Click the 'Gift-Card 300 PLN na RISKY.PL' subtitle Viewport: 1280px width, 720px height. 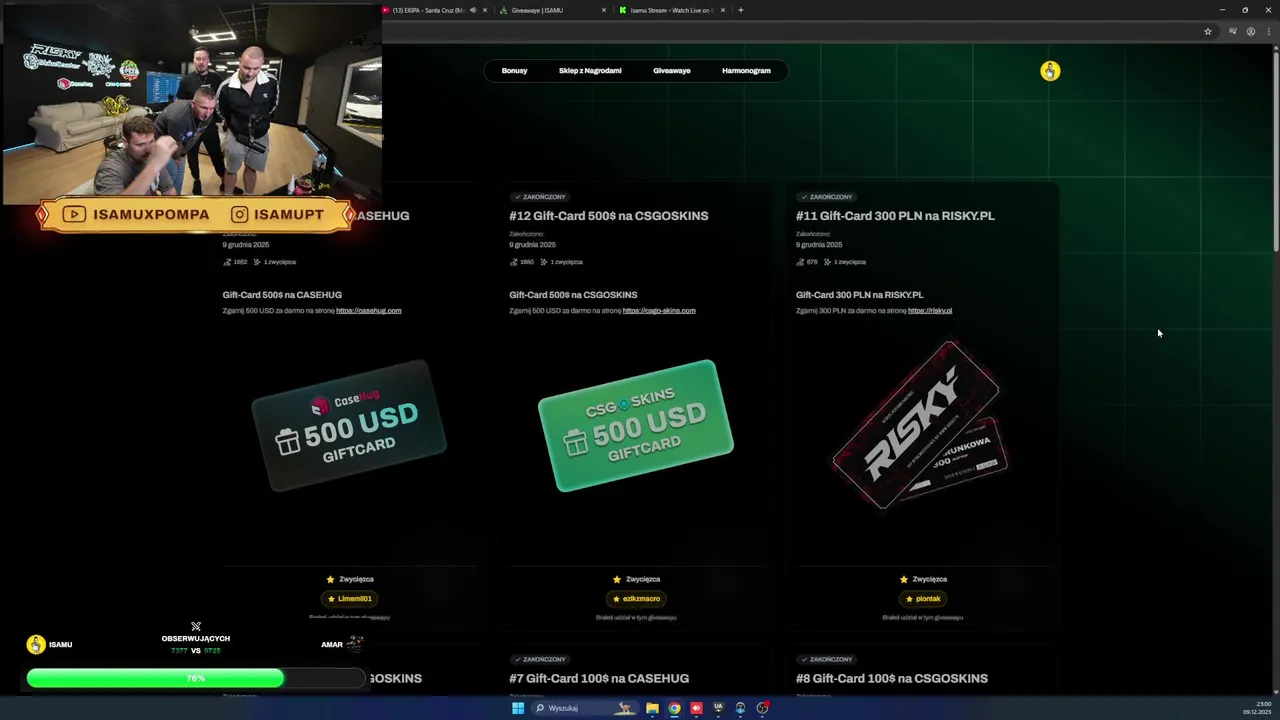click(860, 295)
